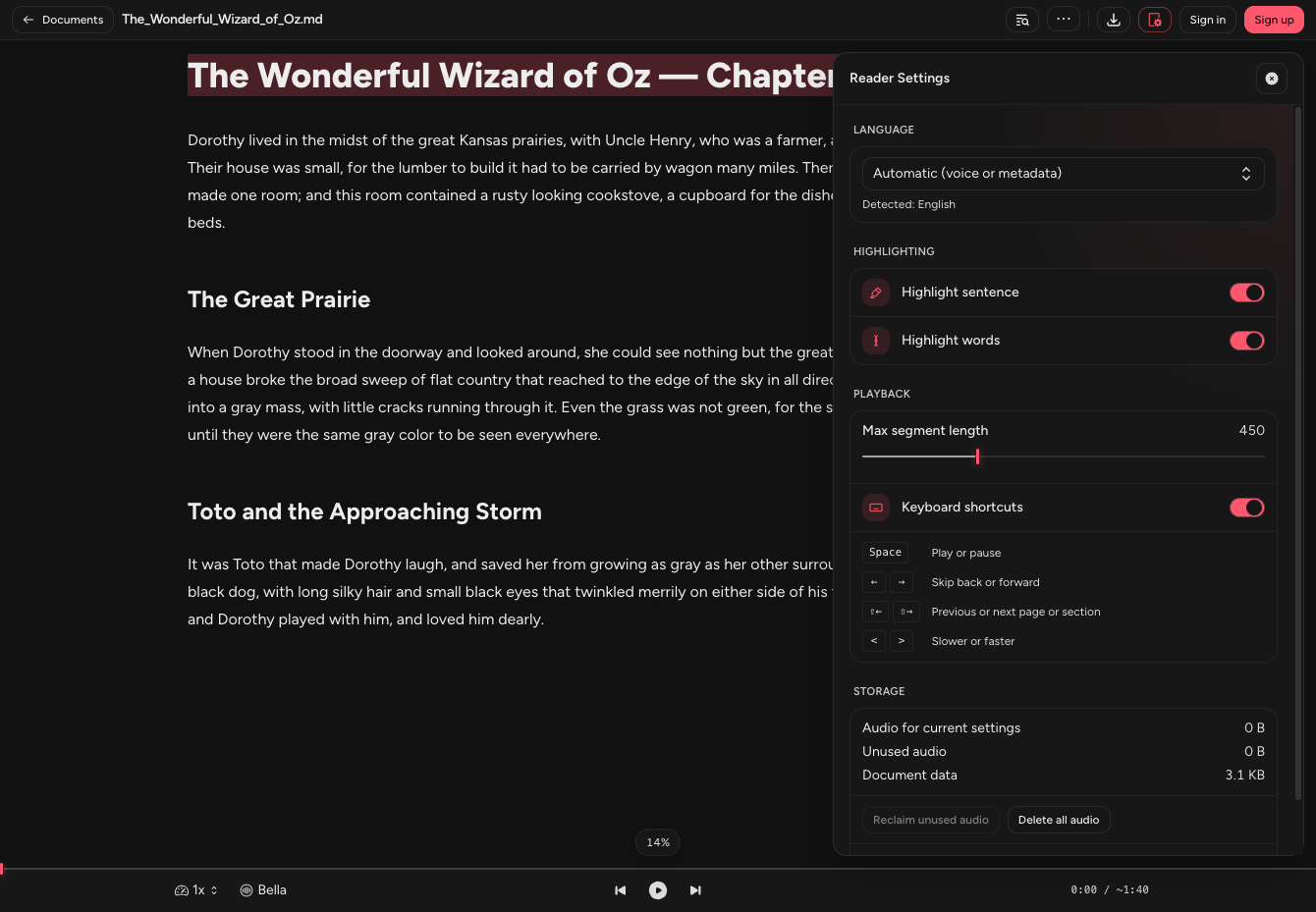Click the Audio for current settings row
1316x912 pixels.
coord(1064,728)
